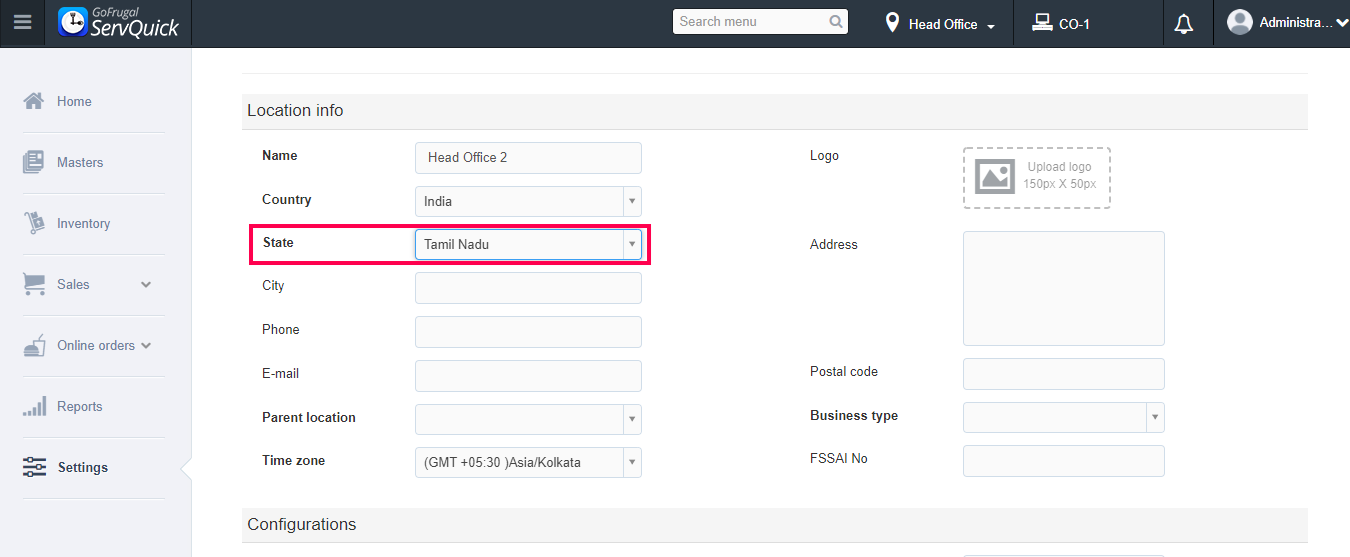The image size is (1350, 557).
Task: Open the Head Office location selector
Action: [x=940, y=24]
